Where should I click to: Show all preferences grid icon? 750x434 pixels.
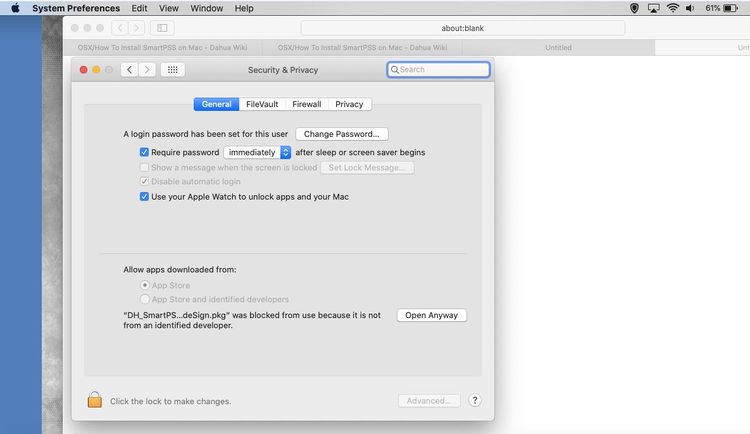[173, 70]
